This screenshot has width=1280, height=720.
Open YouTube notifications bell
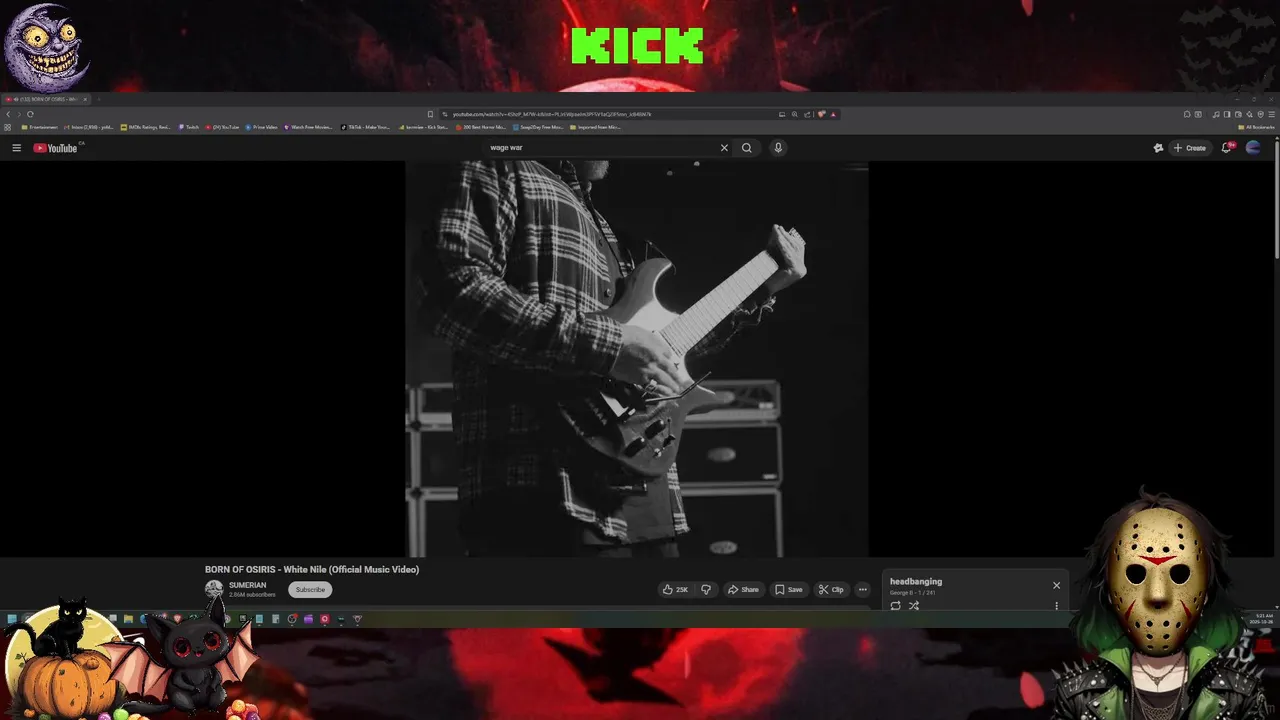(1227, 148)
